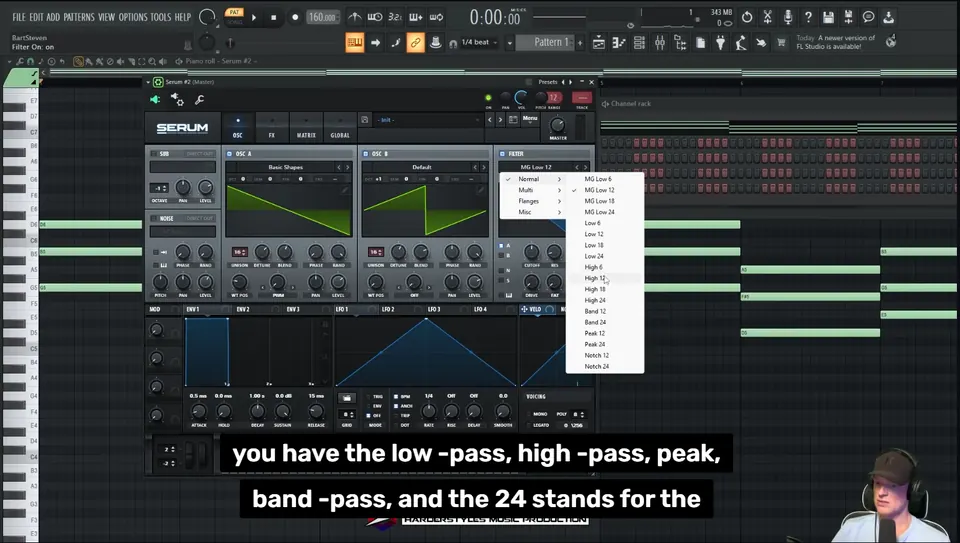This screenshot has height=543, width=960.
Task: Toggle LFO BPM sync checkbox
Action: (x=396, y=397)
